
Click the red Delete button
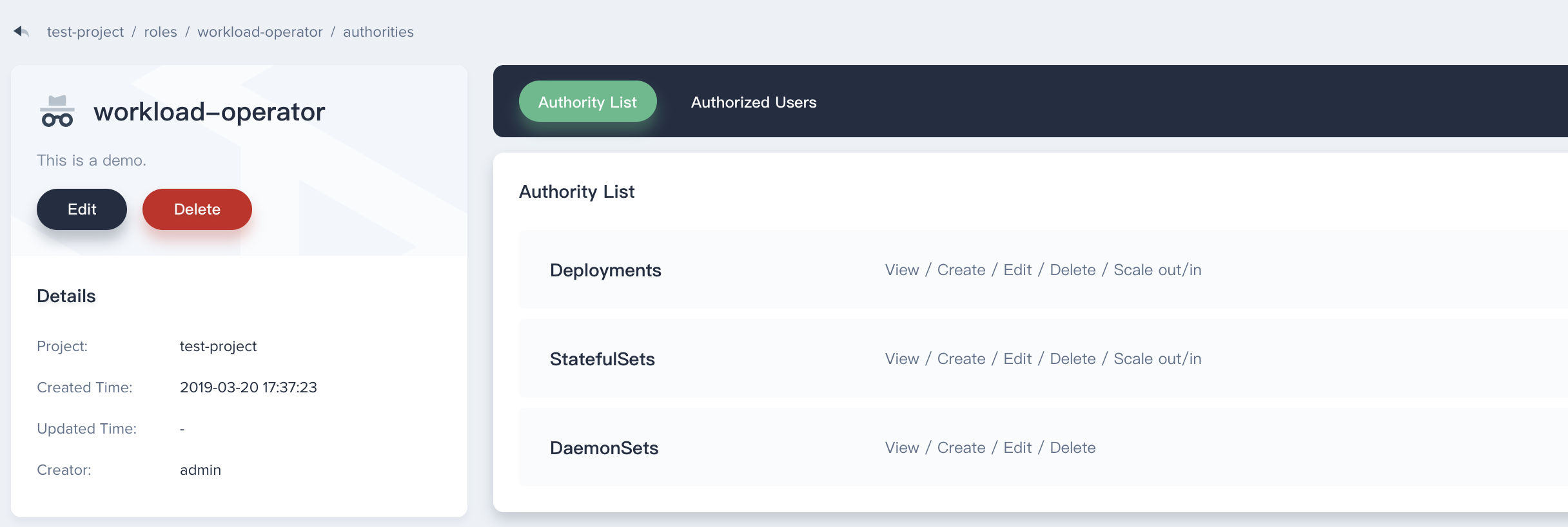[197, 209]
